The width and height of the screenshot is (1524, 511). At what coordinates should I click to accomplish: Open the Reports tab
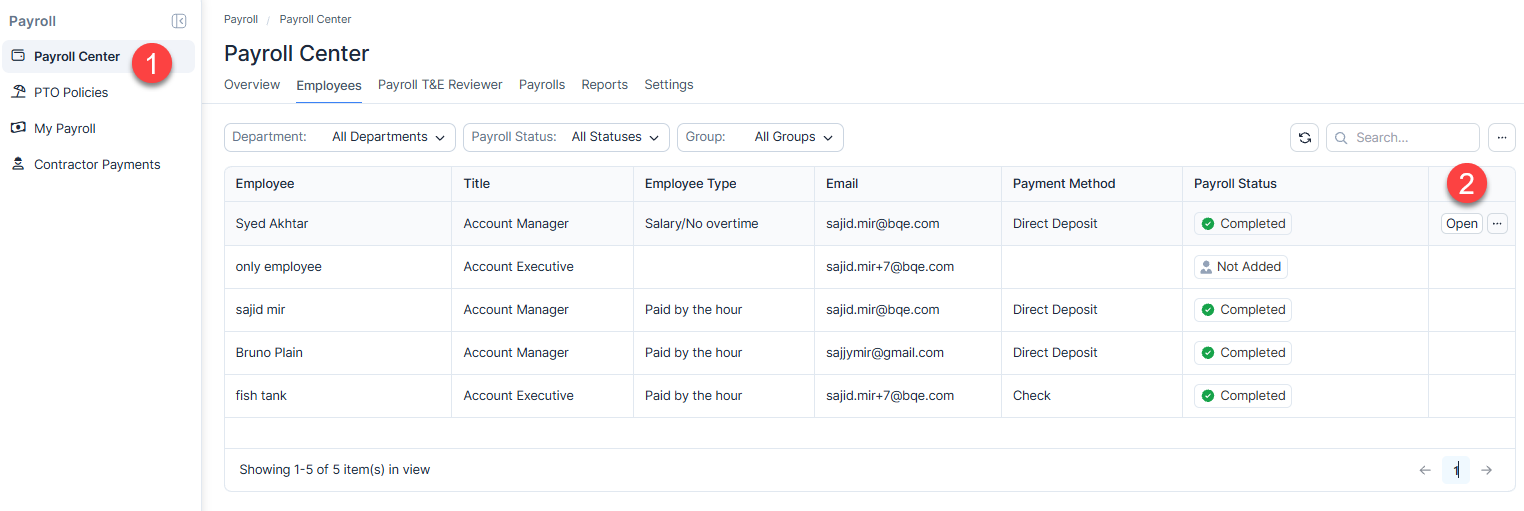click(605, 85)
